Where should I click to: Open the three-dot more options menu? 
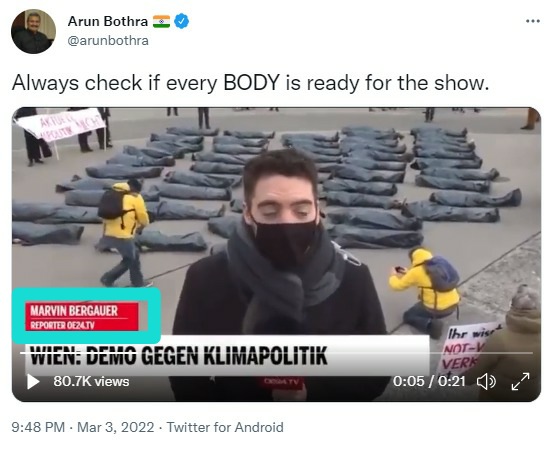click(x=533, y=21)
